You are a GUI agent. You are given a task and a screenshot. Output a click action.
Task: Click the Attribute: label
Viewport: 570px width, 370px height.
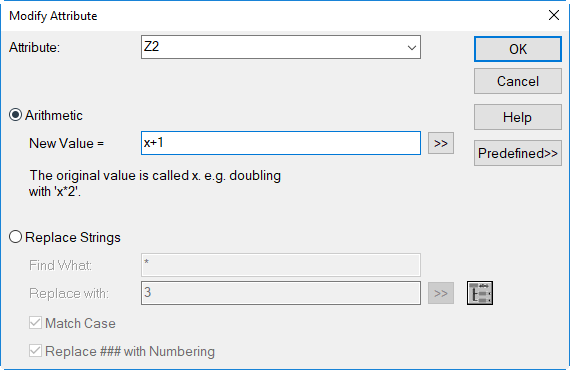(35, 48)
